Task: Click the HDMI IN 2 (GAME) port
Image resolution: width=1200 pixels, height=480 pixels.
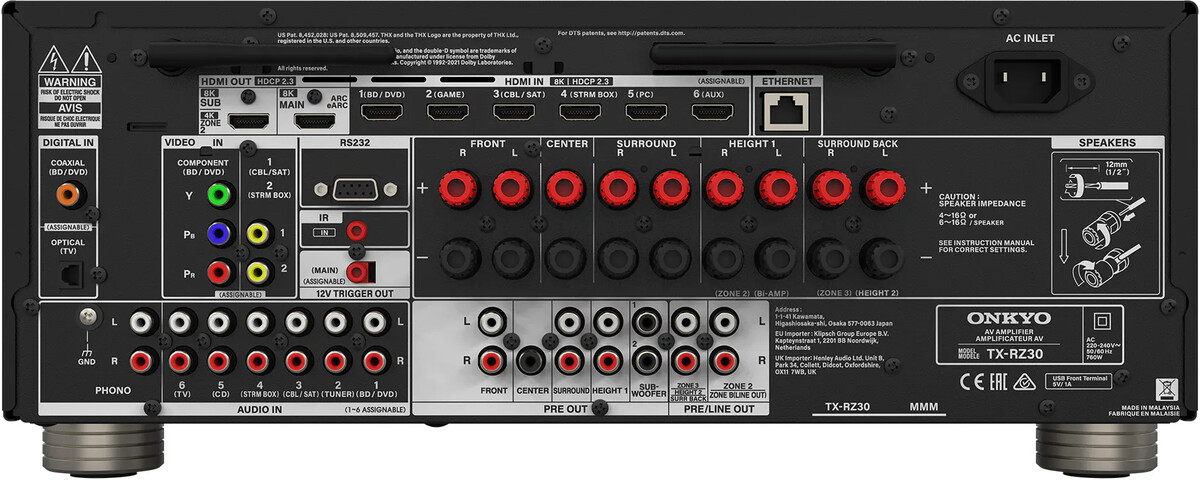Action: [x=448, y=112]
